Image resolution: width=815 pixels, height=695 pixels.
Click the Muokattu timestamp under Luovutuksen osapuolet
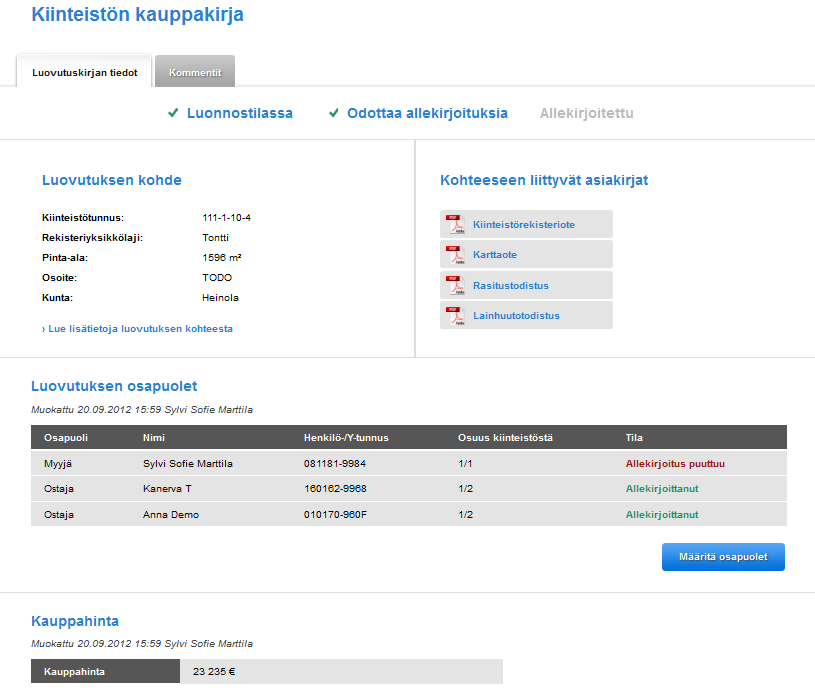142,410
